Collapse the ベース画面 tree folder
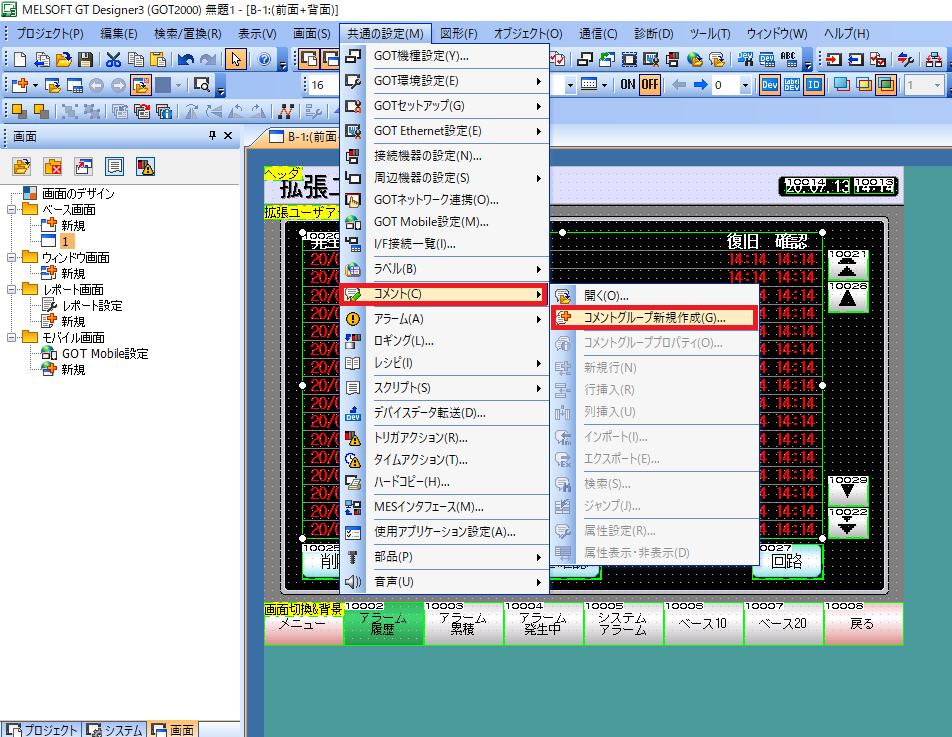The width and height of the screenshot is (952, 737). pos(11,210)
